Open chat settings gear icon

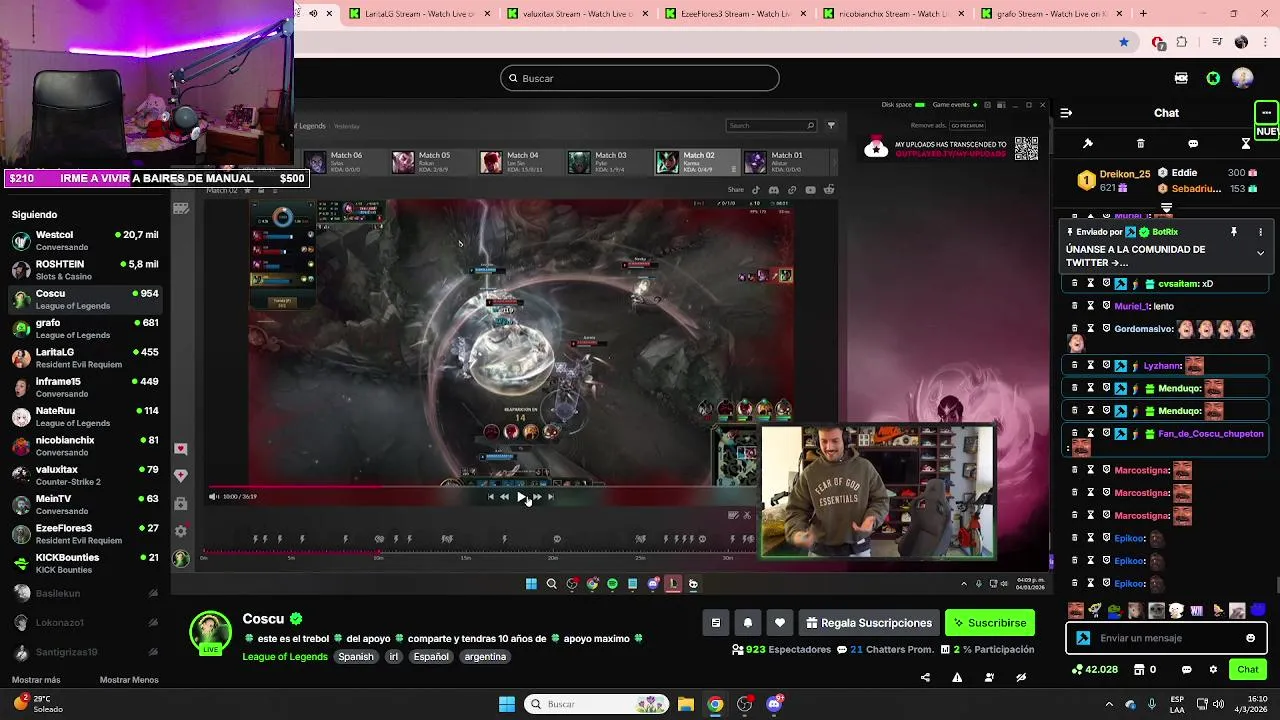coord(1213,670)
